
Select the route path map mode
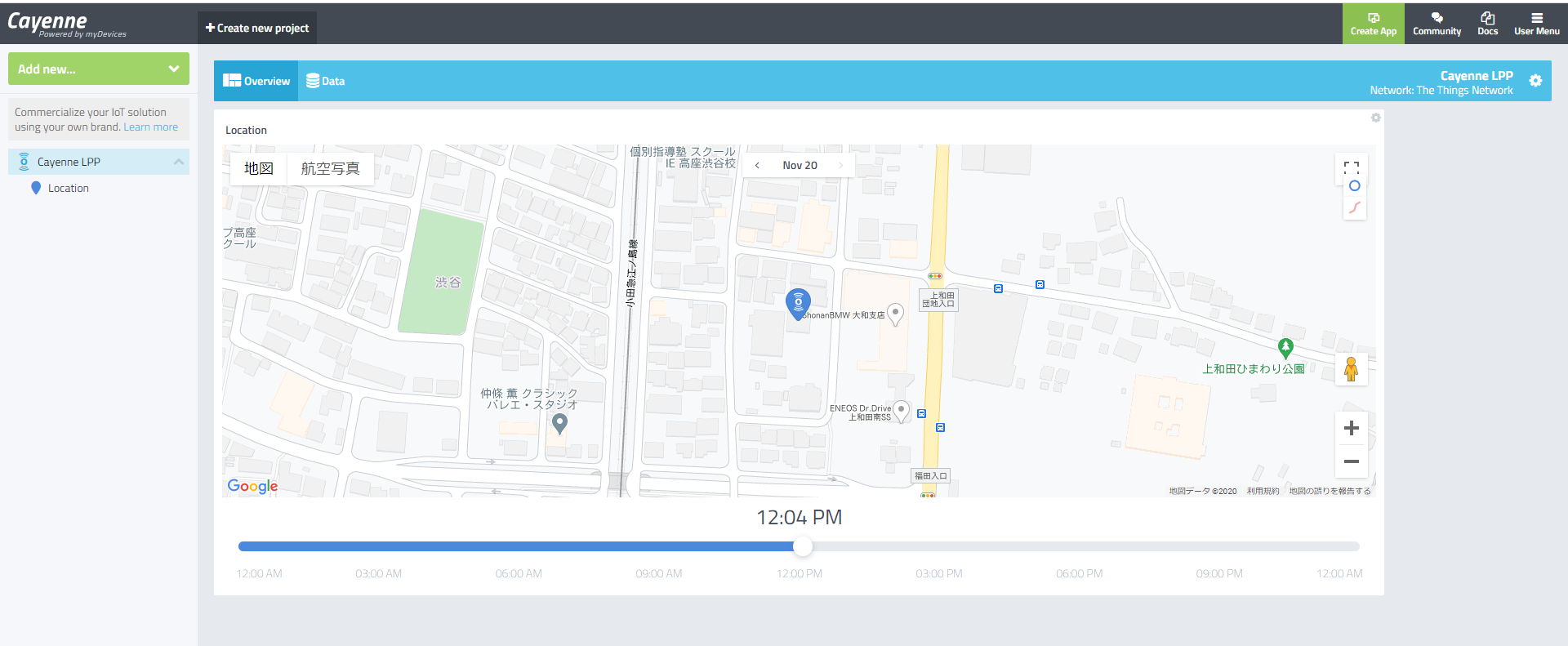(x=1355, y=207)
